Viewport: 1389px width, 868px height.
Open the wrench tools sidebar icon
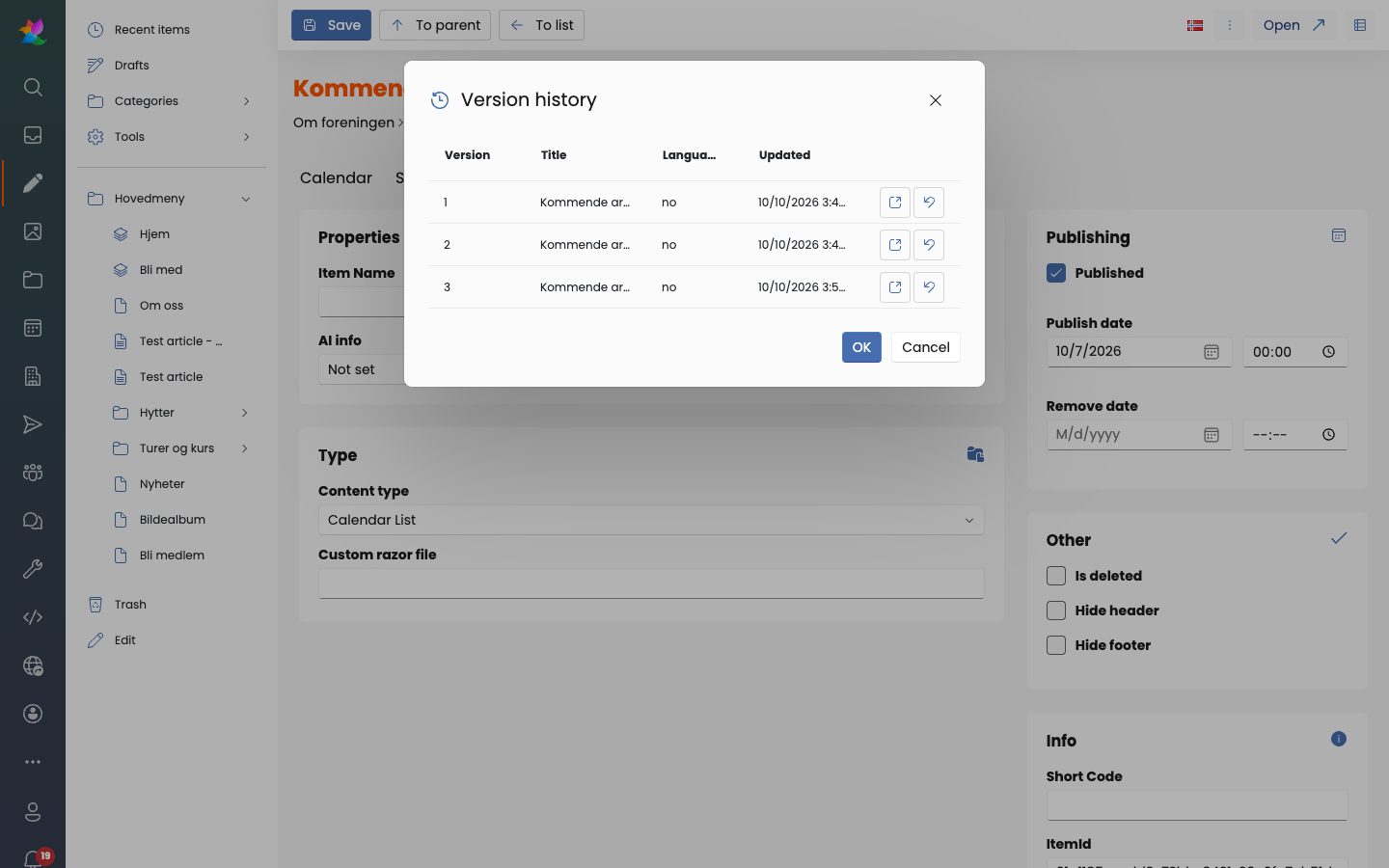pyautogui.click(x=33, y=569)
